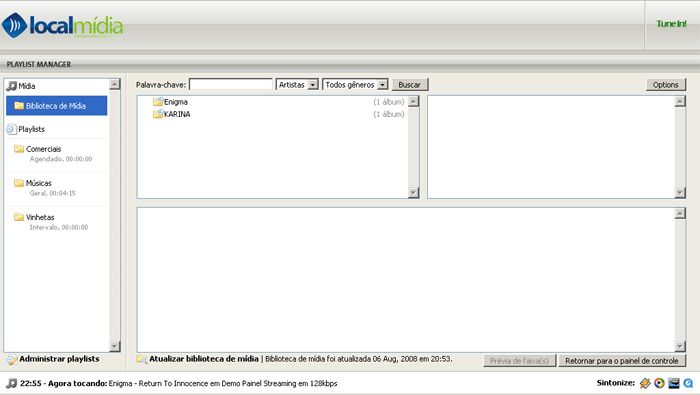
Task: Click the Músicas playlist folder icon
Action: click(x=19, y=183)
